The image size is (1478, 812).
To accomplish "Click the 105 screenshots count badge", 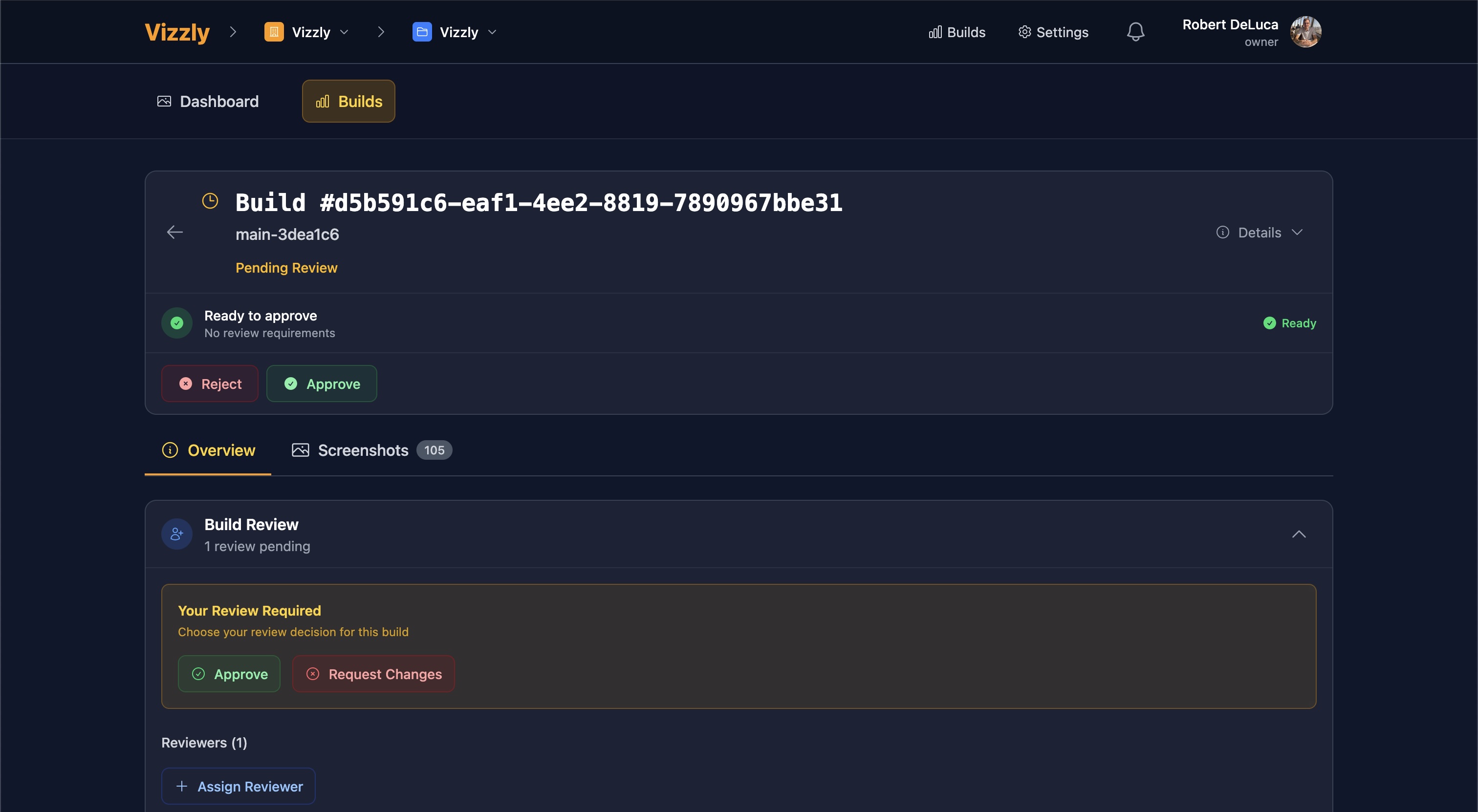I will (435, 450).
